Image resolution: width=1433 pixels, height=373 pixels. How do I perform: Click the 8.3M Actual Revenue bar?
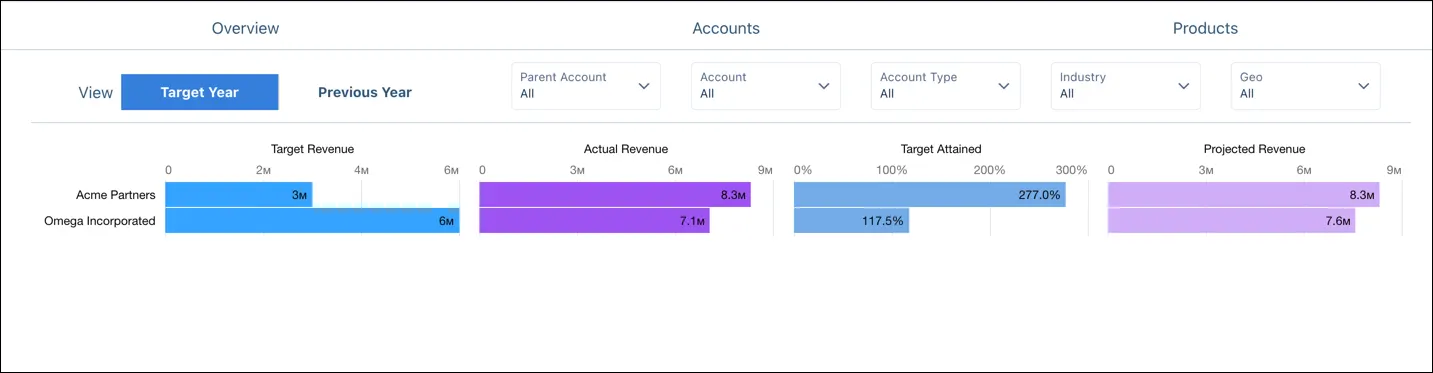point(615,195)
